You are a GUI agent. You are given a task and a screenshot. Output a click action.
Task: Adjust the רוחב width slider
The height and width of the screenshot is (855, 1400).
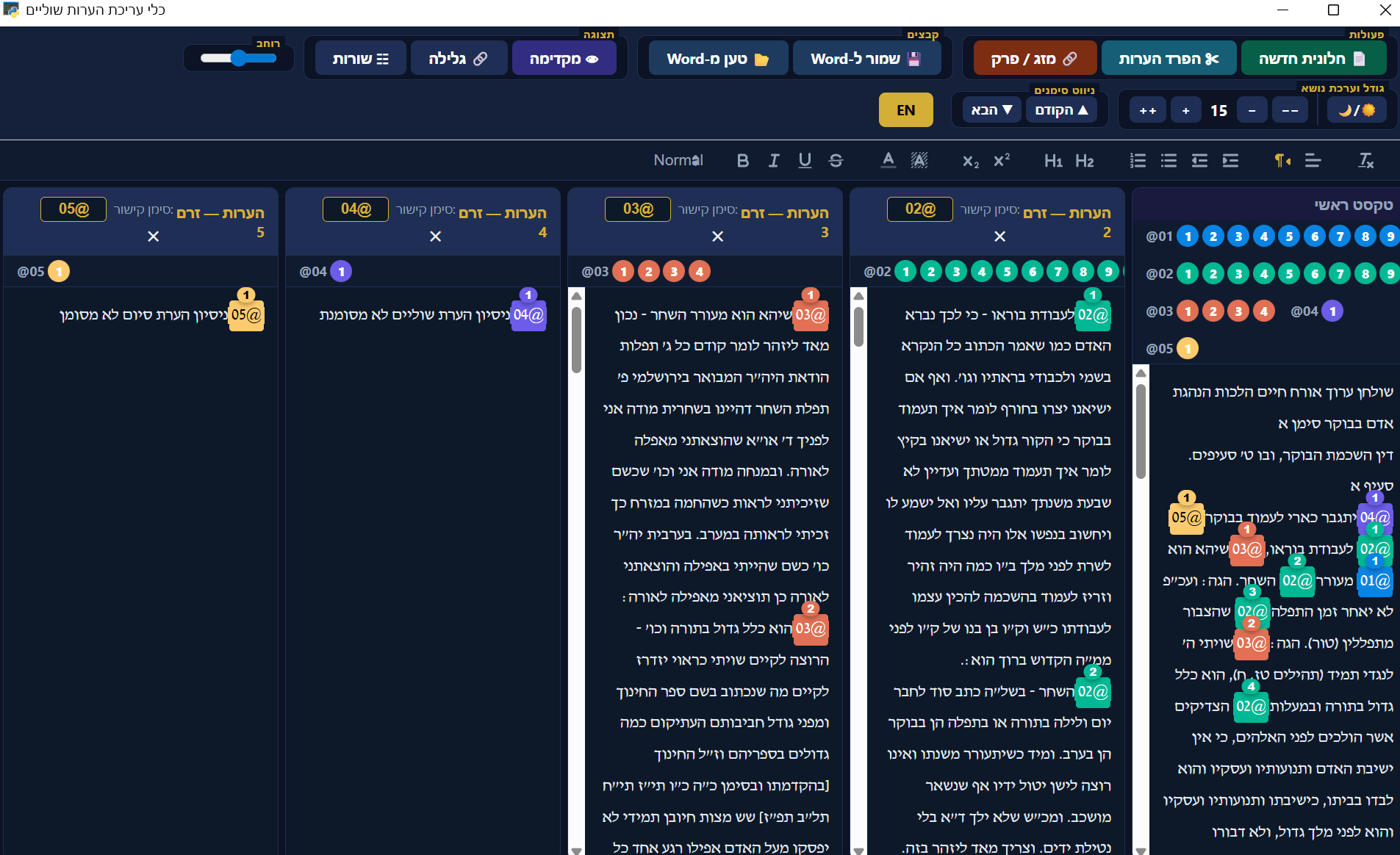point(238,58)
